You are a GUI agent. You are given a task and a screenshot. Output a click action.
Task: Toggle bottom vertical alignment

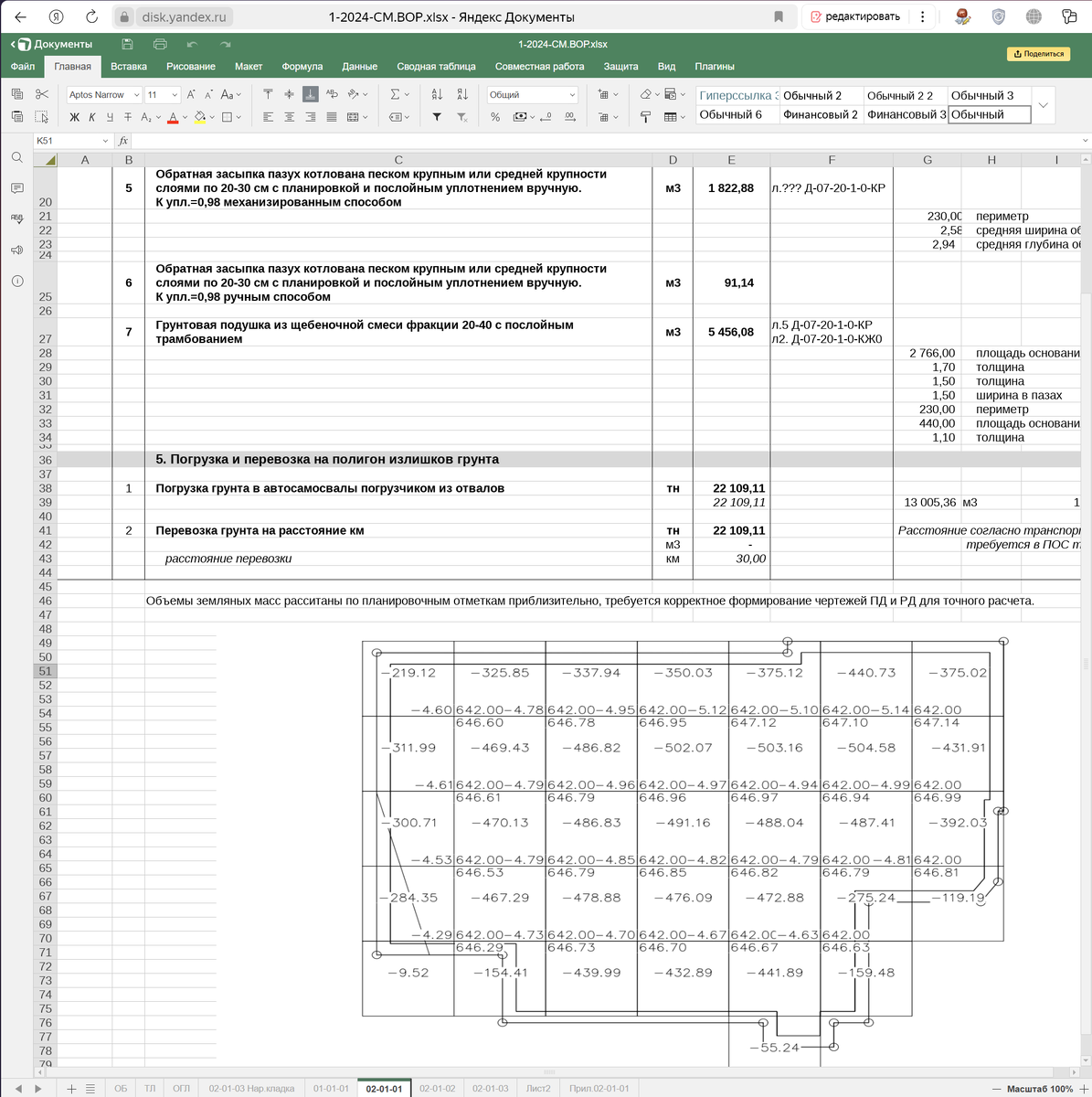coord(311,94)
